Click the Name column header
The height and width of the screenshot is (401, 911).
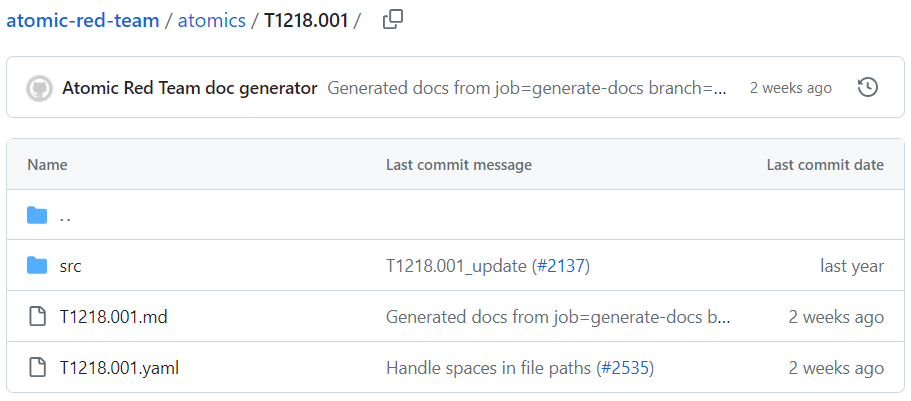(47, 164)
